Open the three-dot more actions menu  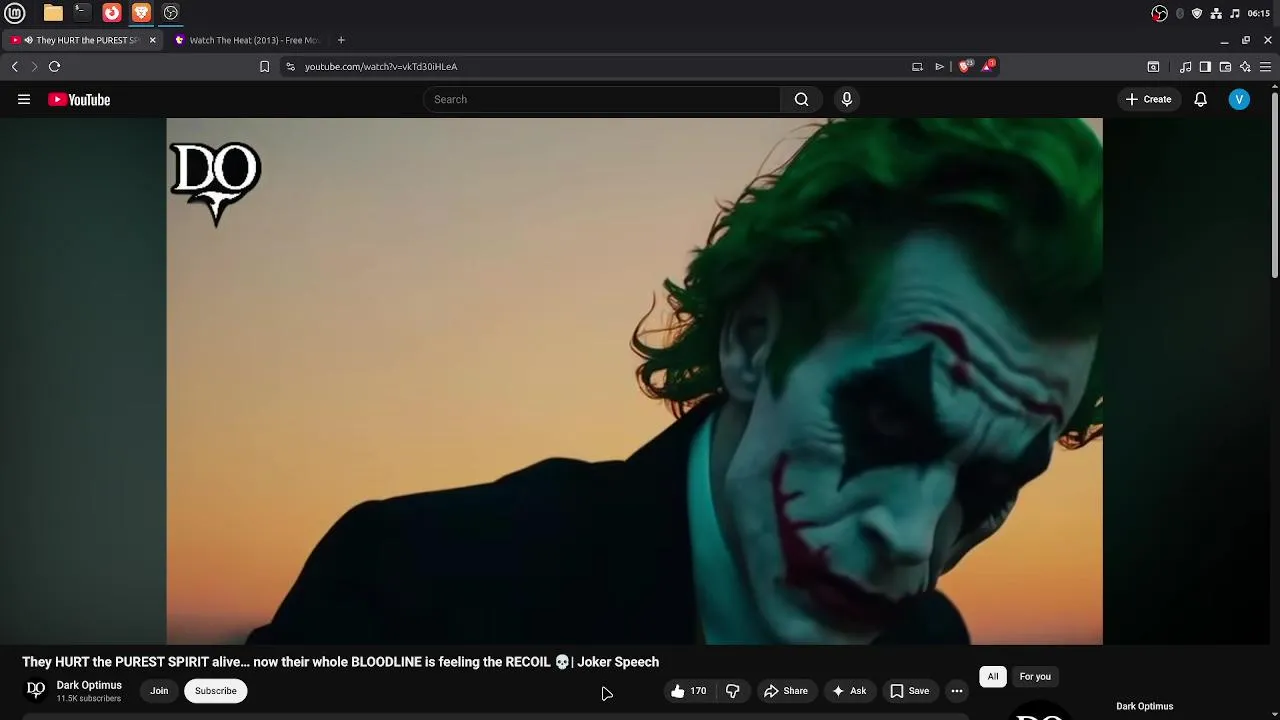tap(957, 691)
